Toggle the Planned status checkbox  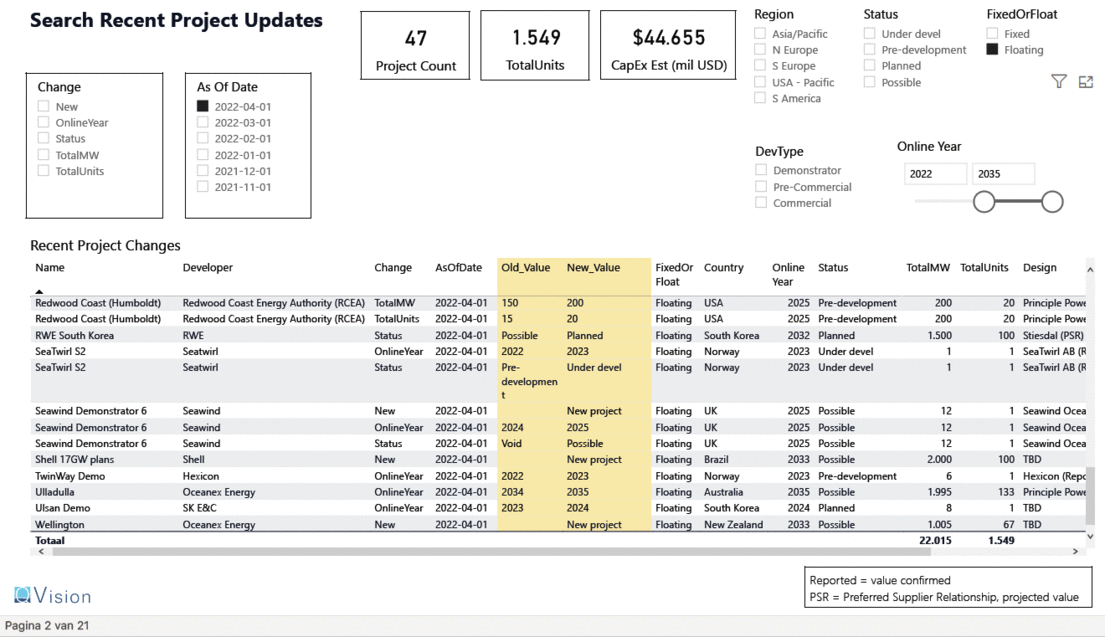[870, 66]
